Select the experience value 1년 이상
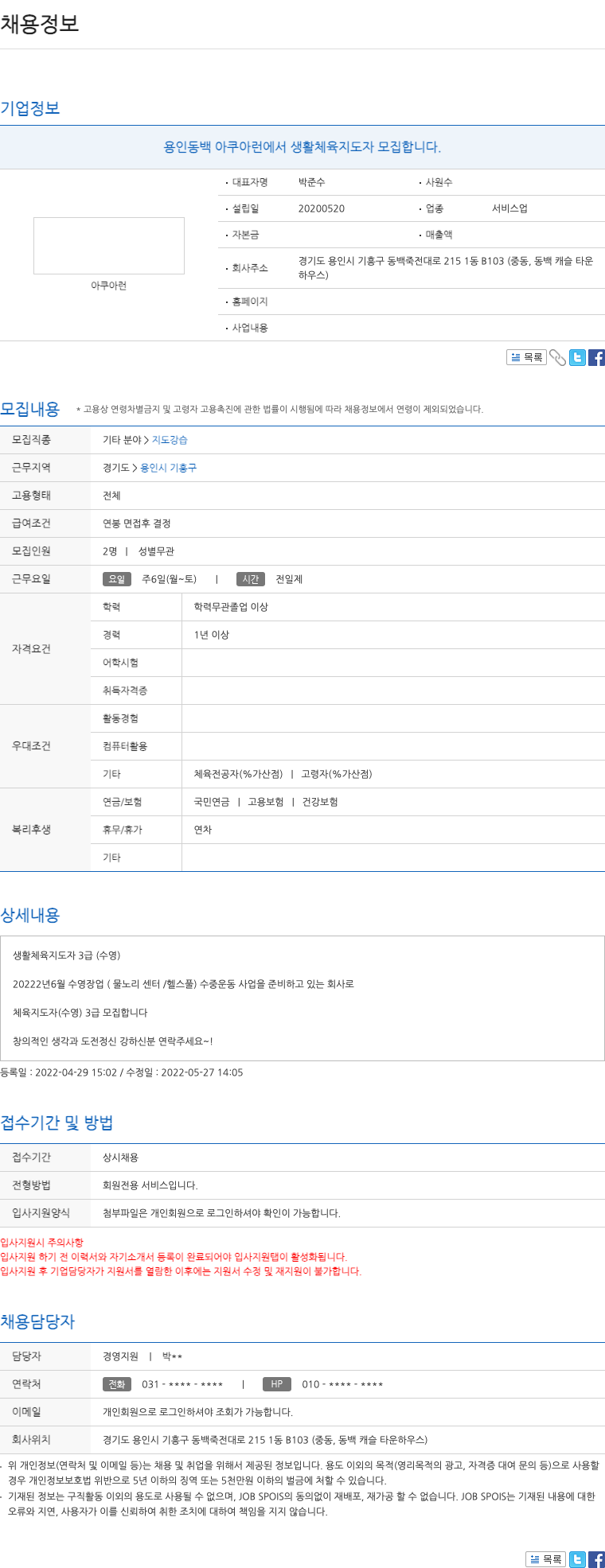 (x=212, y=635)
